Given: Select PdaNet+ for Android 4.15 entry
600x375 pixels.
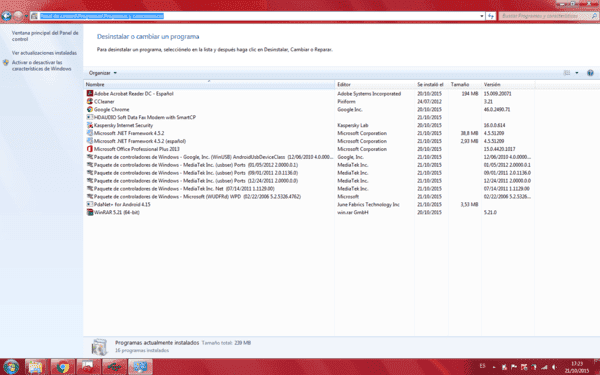Looking at the screenshot, I should pyautogui.click(x=122, y=204).
